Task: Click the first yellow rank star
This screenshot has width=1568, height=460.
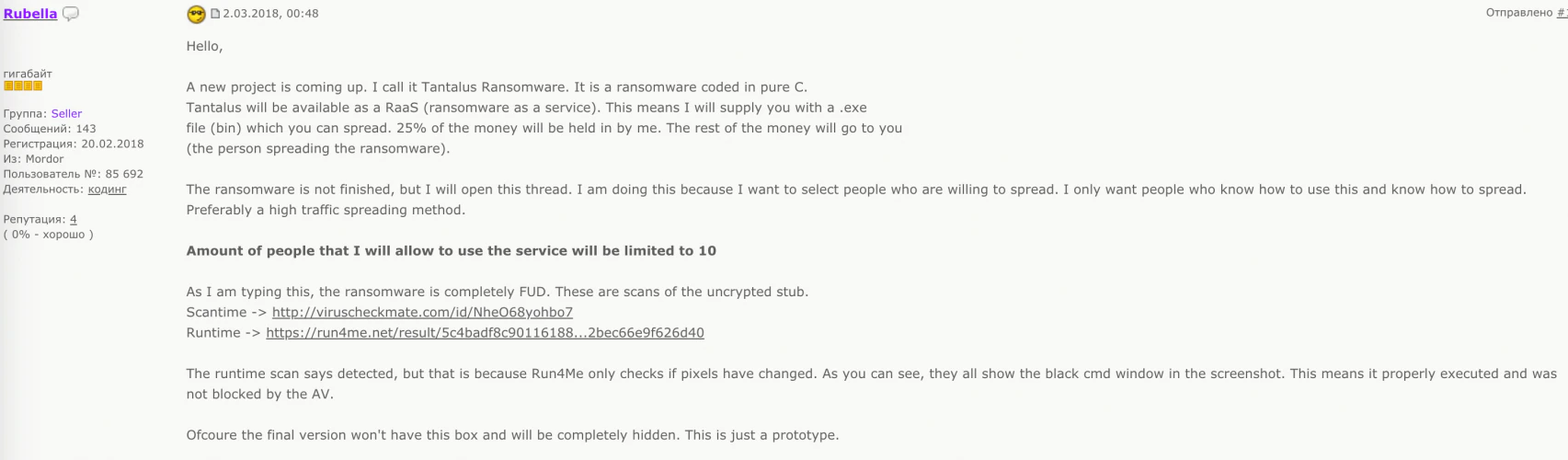Action: [8, 86]
